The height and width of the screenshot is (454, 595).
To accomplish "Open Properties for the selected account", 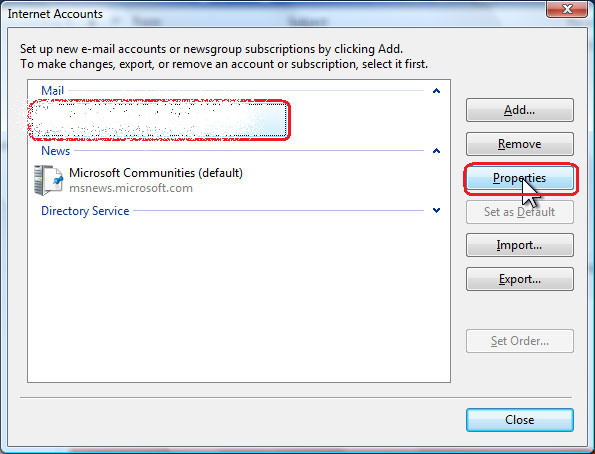I will pos(519,178).
